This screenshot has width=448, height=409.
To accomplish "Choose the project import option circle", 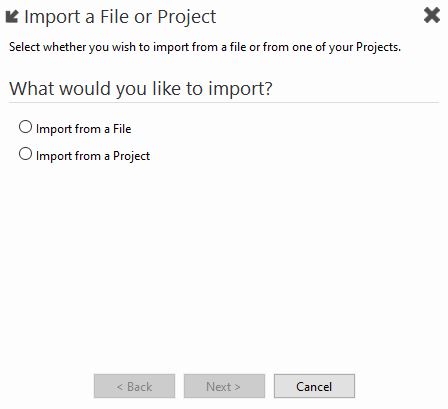I will pos(25,154).
